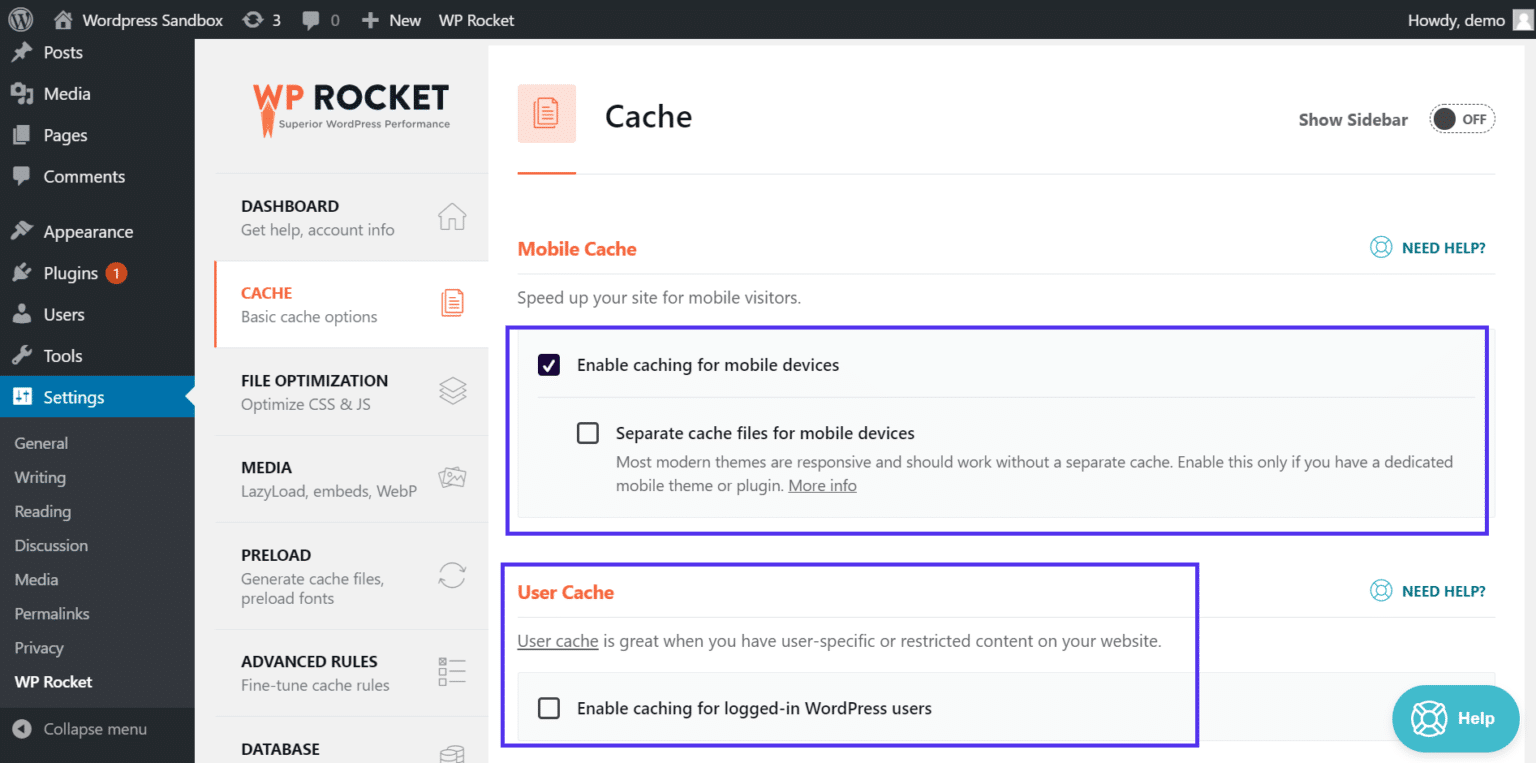Switch the Show Sidebar toggle on
The image size is (1536, 763).
1462,118
